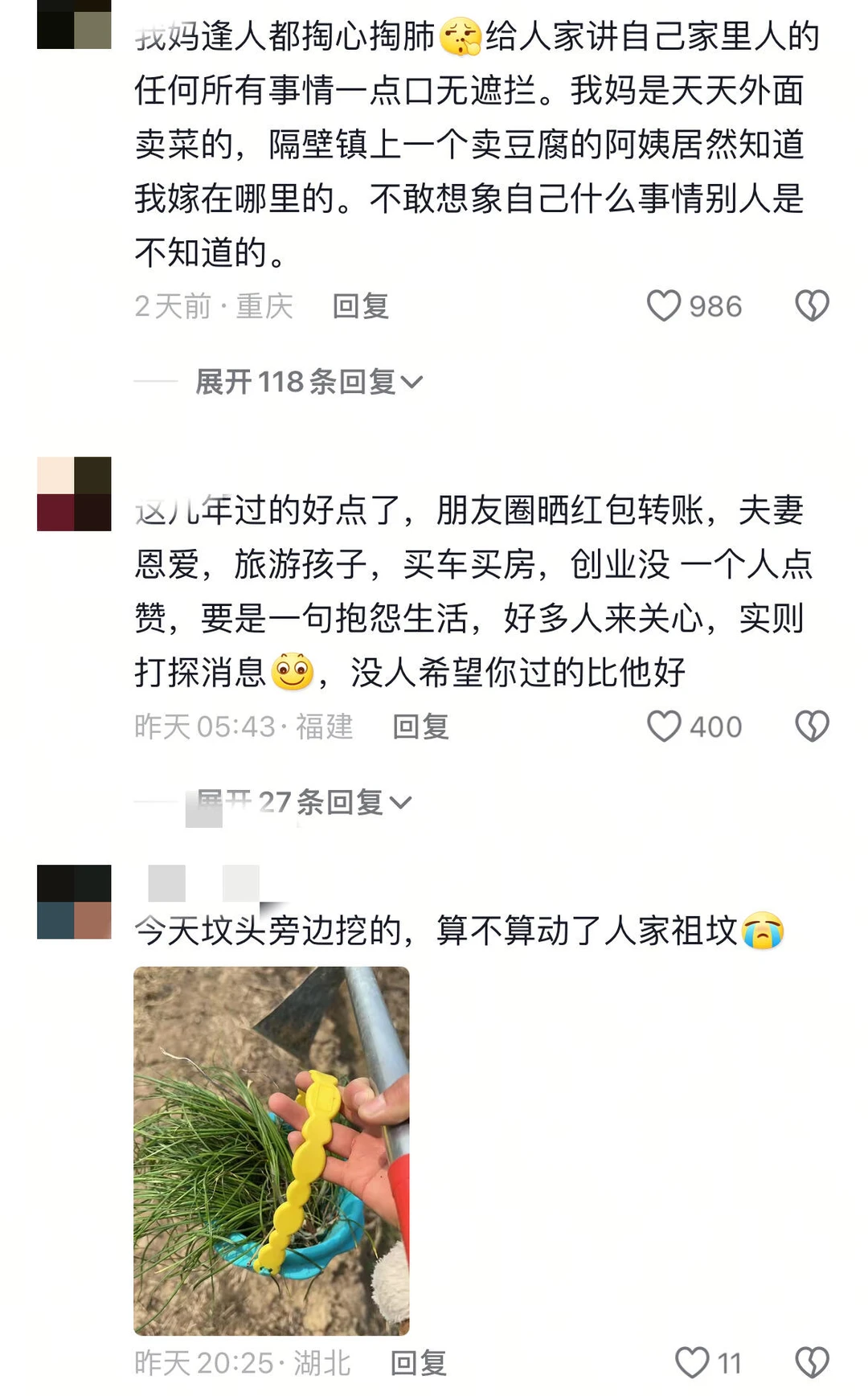This screenshot has height=1396, width=868.
Task: Reply to the Fujian comment
Action: tap(420, 727)
